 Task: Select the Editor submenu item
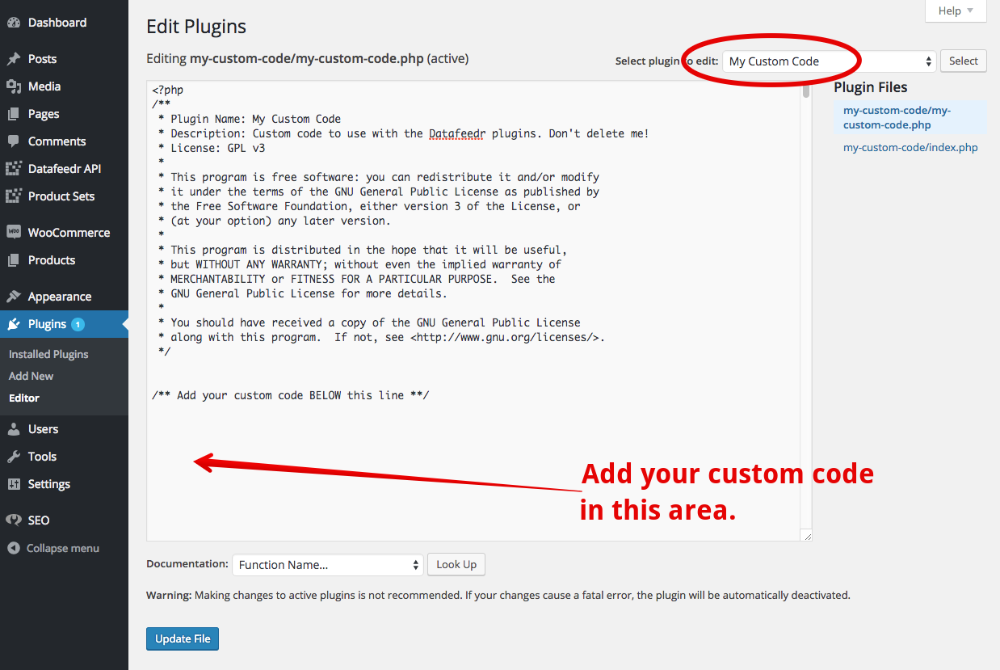point(24,398)
